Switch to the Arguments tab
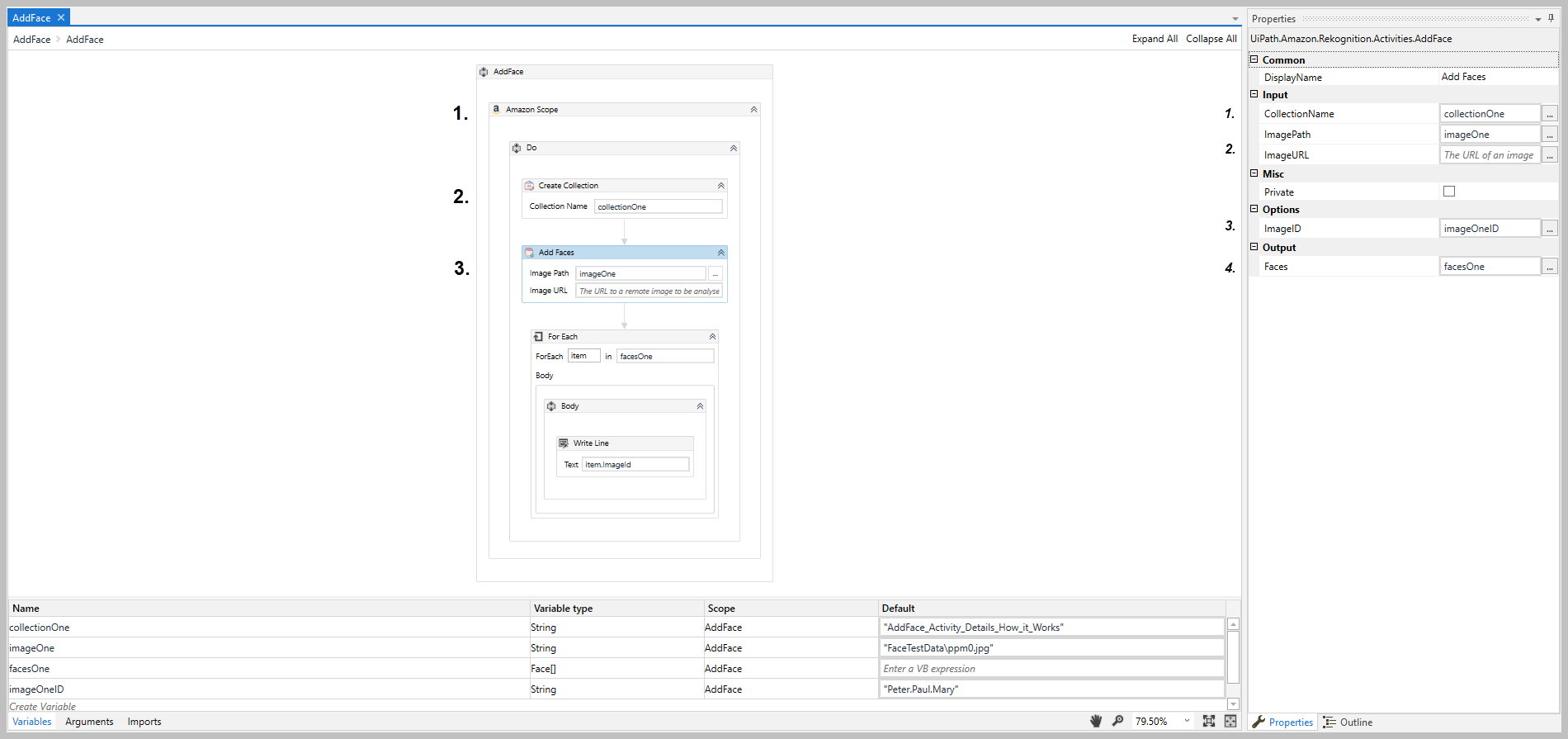Screen dimensions: 1568x739 pos(89,722)
